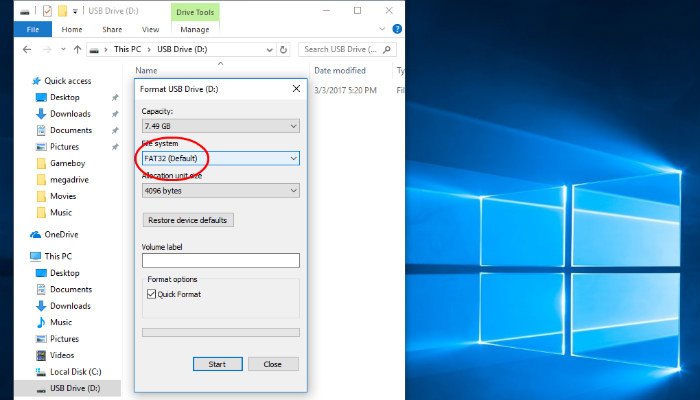Click the pin icon beside Documents
The width and height of the screenshot is (700, 400).
[x=115, y=130]
